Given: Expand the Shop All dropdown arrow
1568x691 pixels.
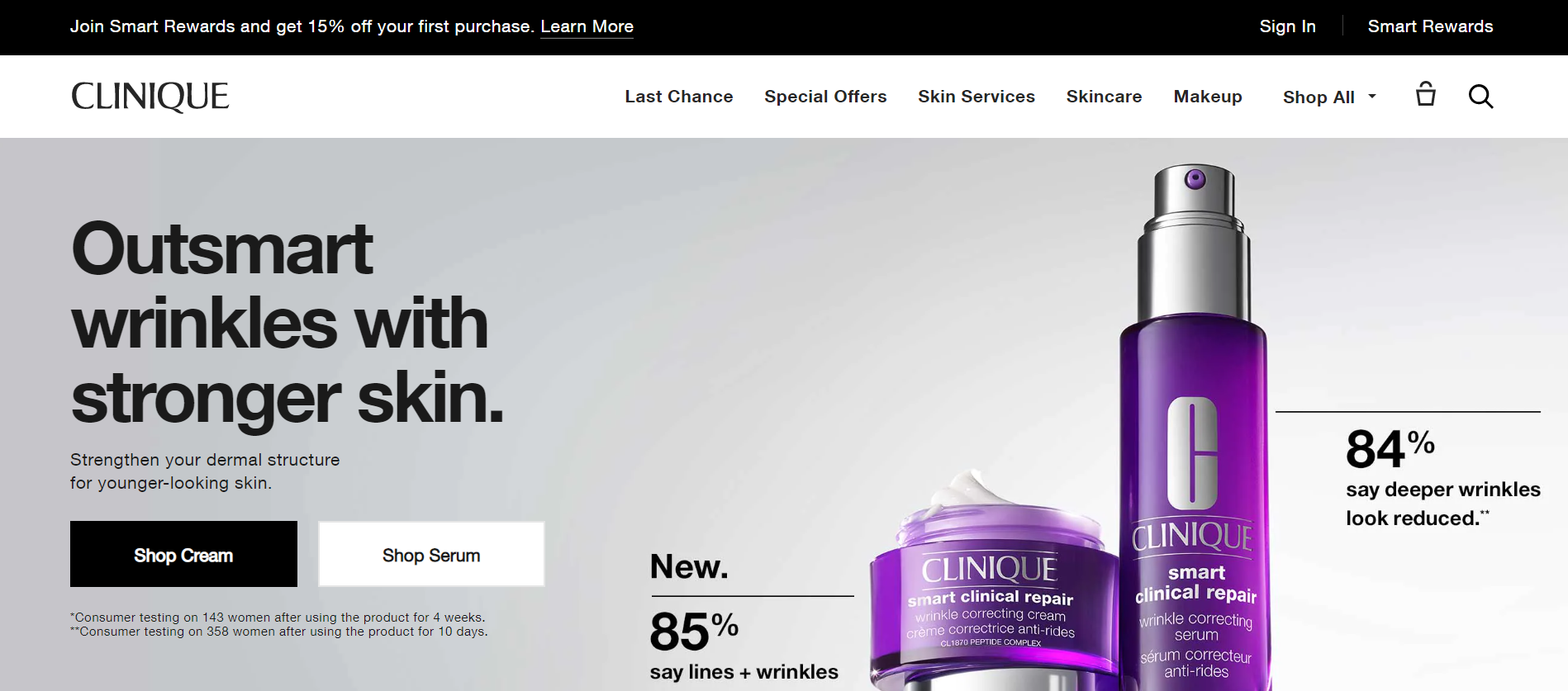Looking at the screenshot, I should (1372, 96).
